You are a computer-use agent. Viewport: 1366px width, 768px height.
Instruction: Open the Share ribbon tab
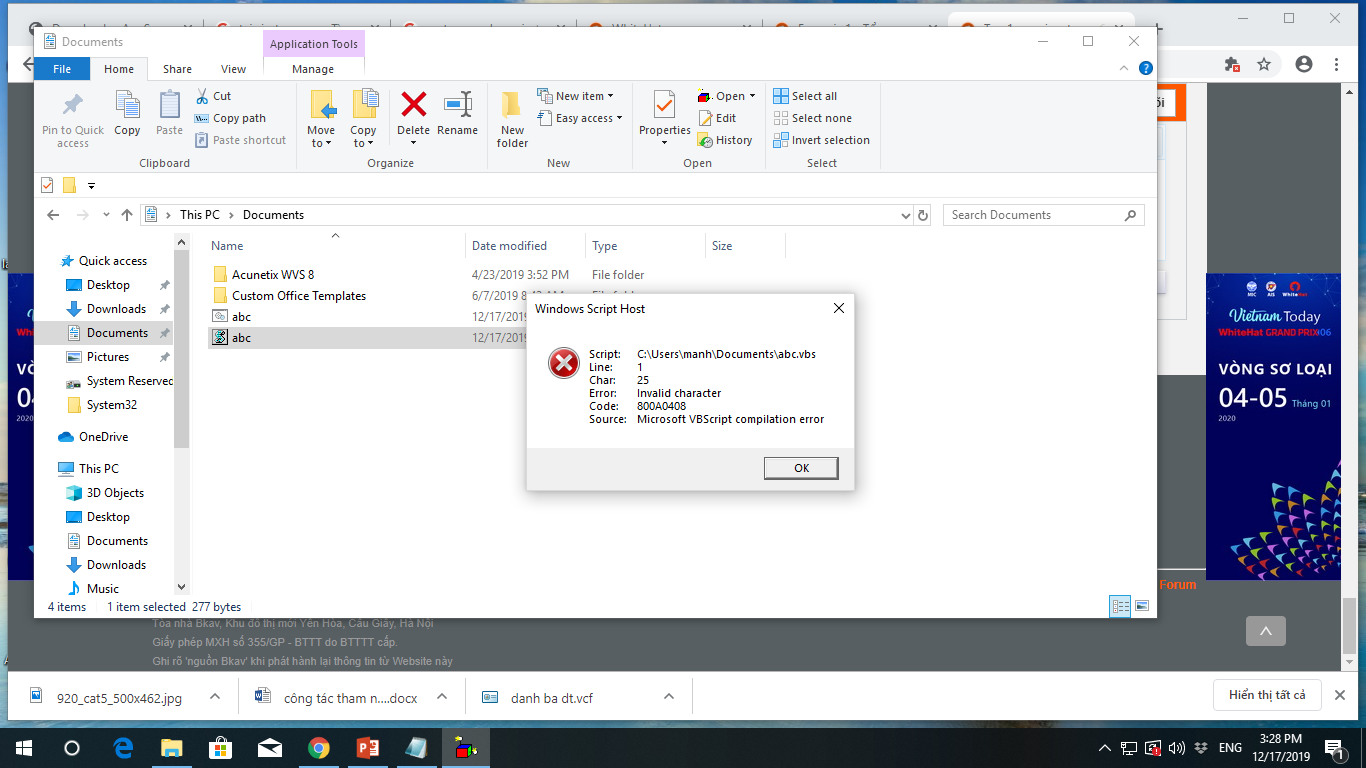click(177, 69)
